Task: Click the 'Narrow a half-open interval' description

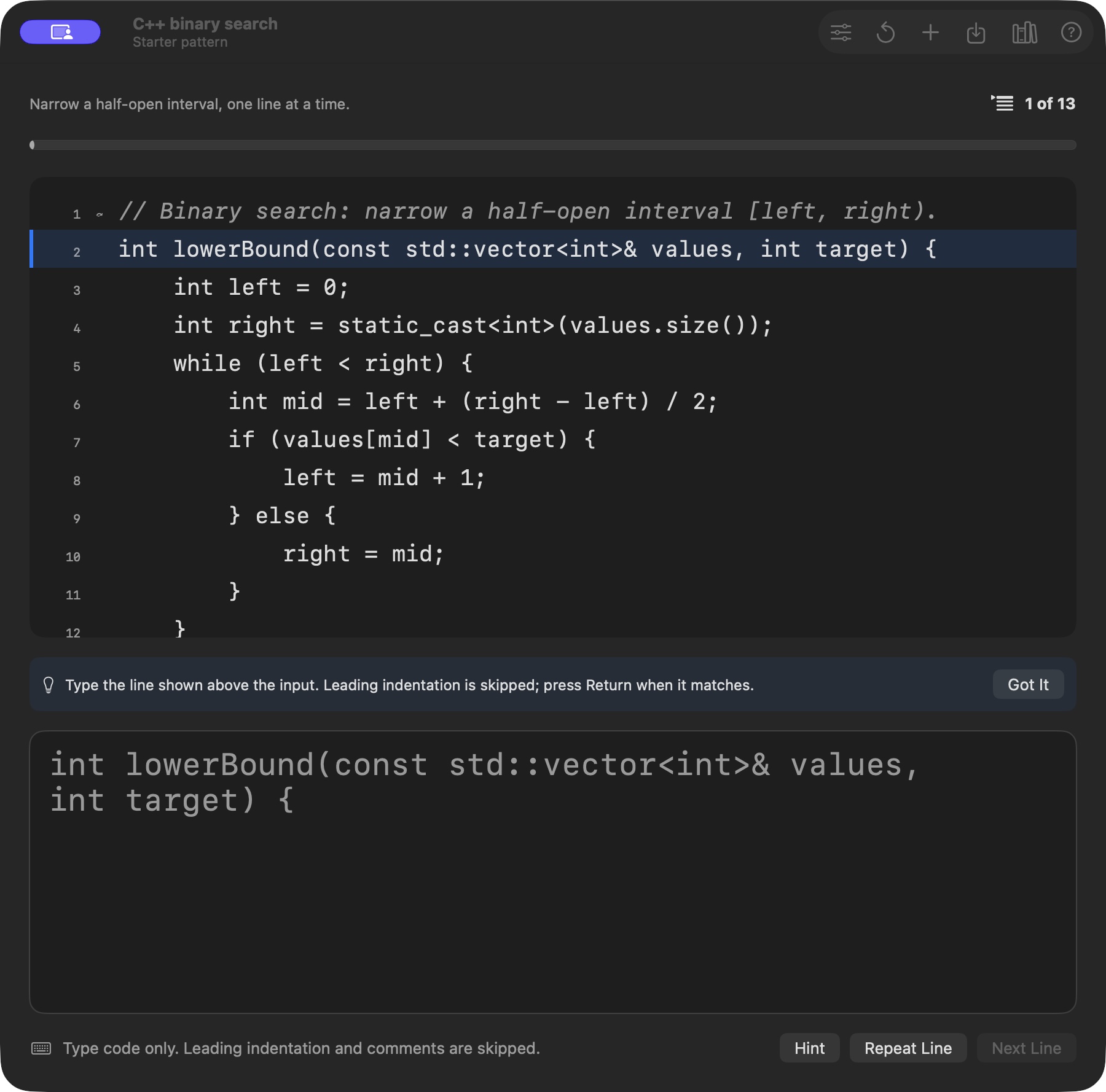Action: [189, 104]
